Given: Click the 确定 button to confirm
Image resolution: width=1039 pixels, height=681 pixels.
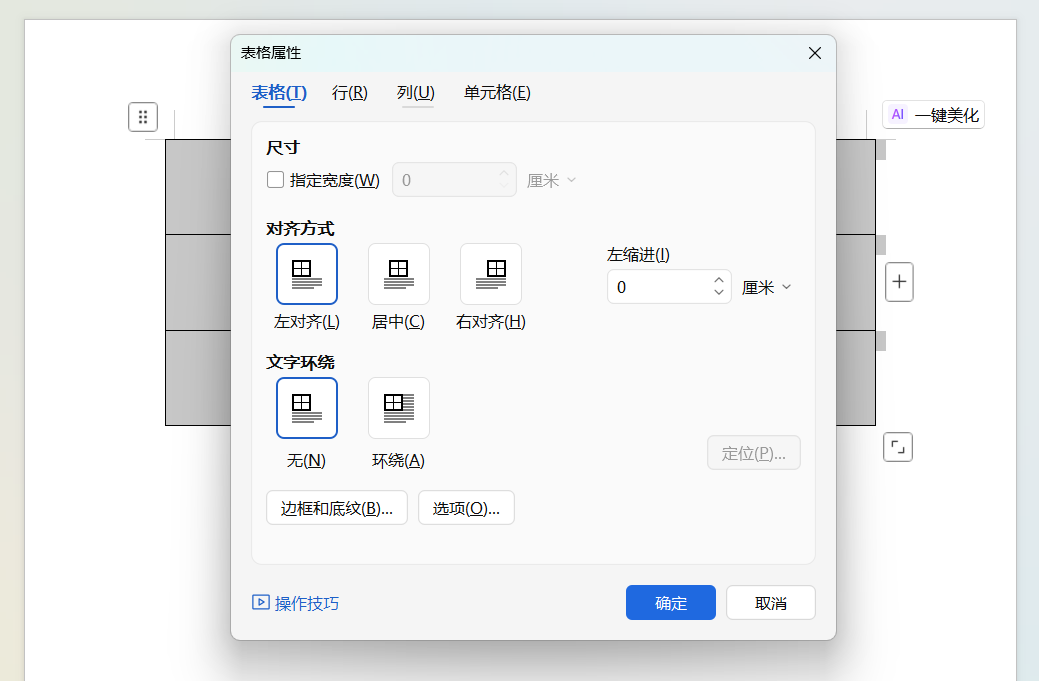Looking at the screenshot, I should [x=670, y=602].
